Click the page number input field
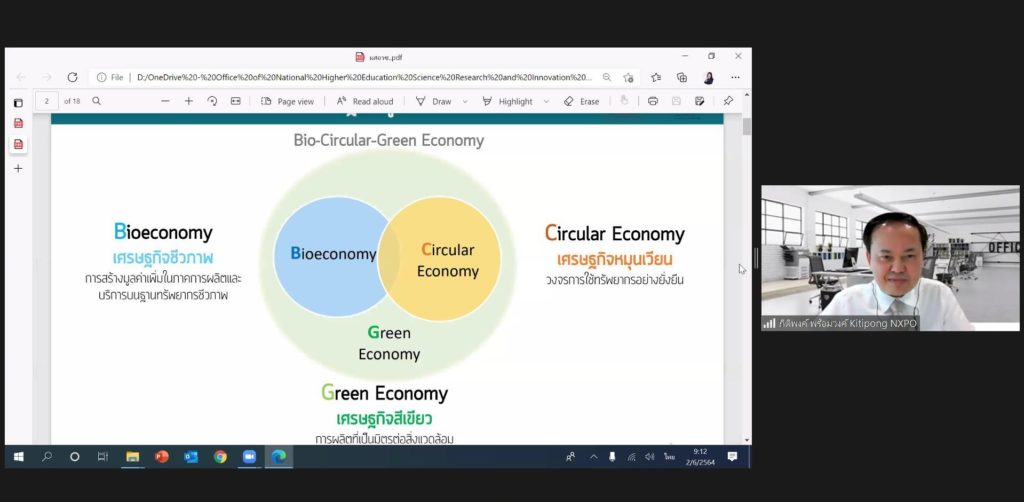The width and height of the screenshot is (1024, 502). (x=48, y=101)
